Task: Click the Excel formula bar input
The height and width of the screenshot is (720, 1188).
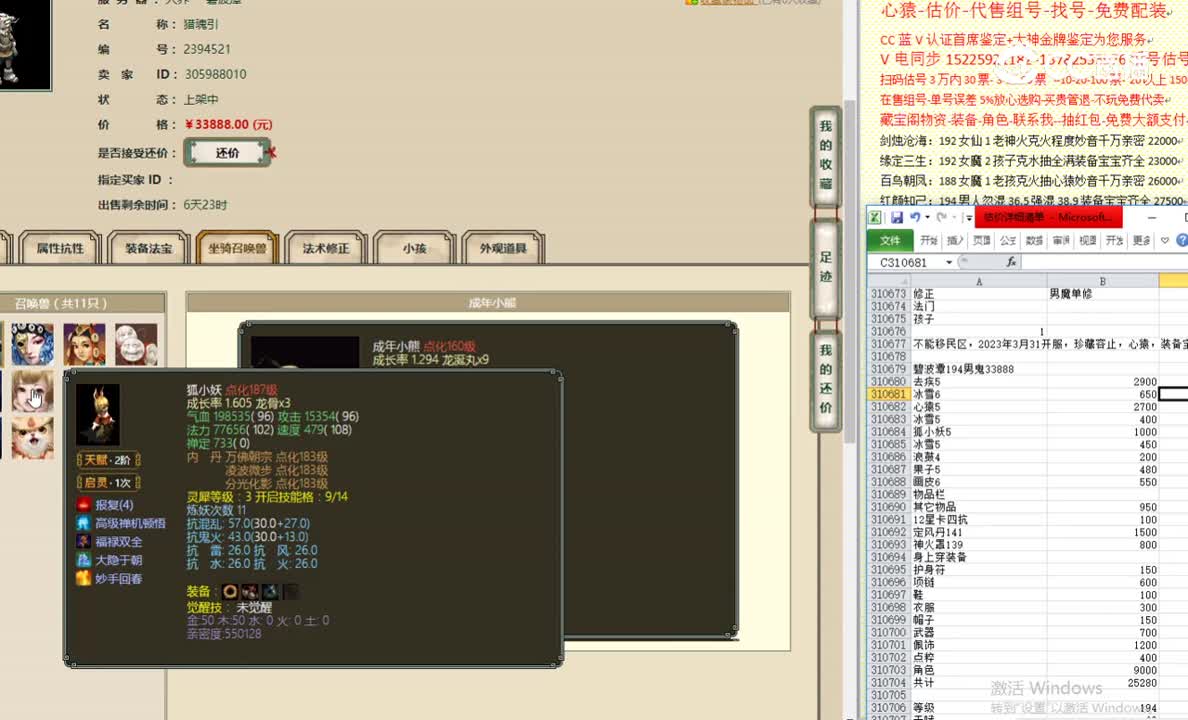Action: (1105, 262)
